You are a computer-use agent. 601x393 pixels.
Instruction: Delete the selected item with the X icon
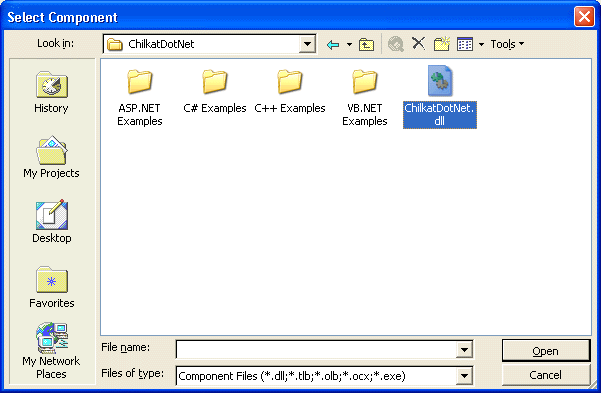(418, 44)
